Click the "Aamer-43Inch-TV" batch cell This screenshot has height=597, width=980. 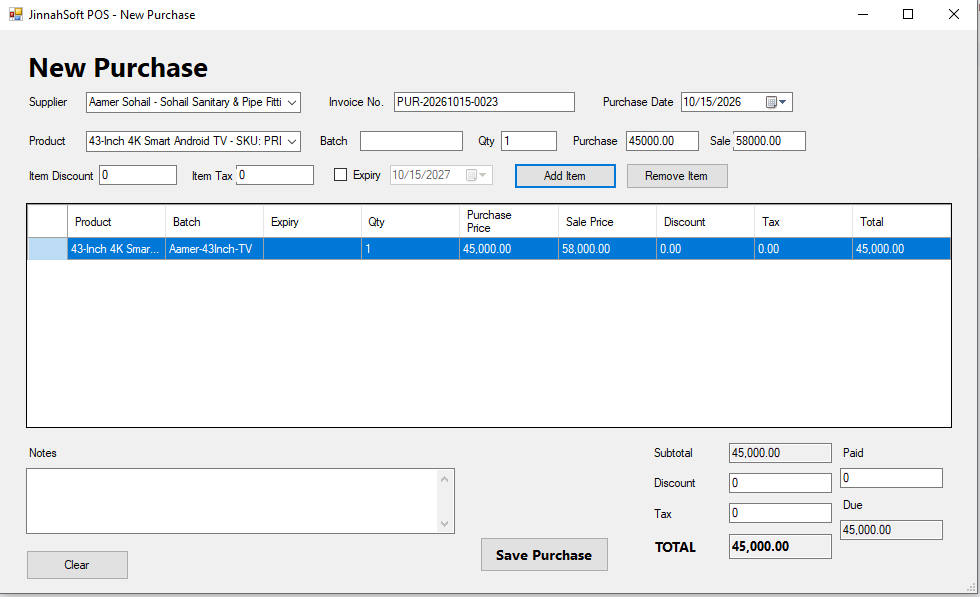point(214,249)
